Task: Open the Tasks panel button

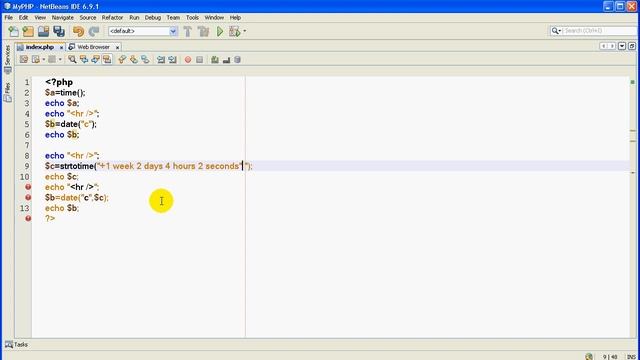Action: coord(16,344)
